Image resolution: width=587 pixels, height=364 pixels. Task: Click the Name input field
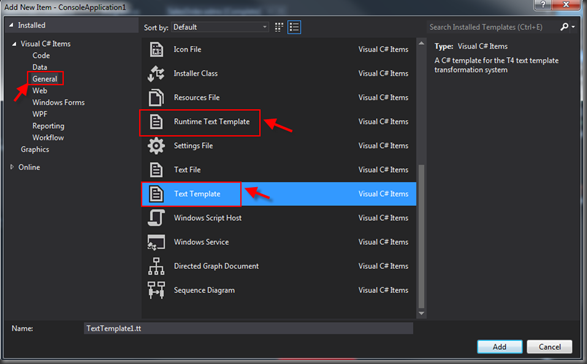(x=249, y=328)
